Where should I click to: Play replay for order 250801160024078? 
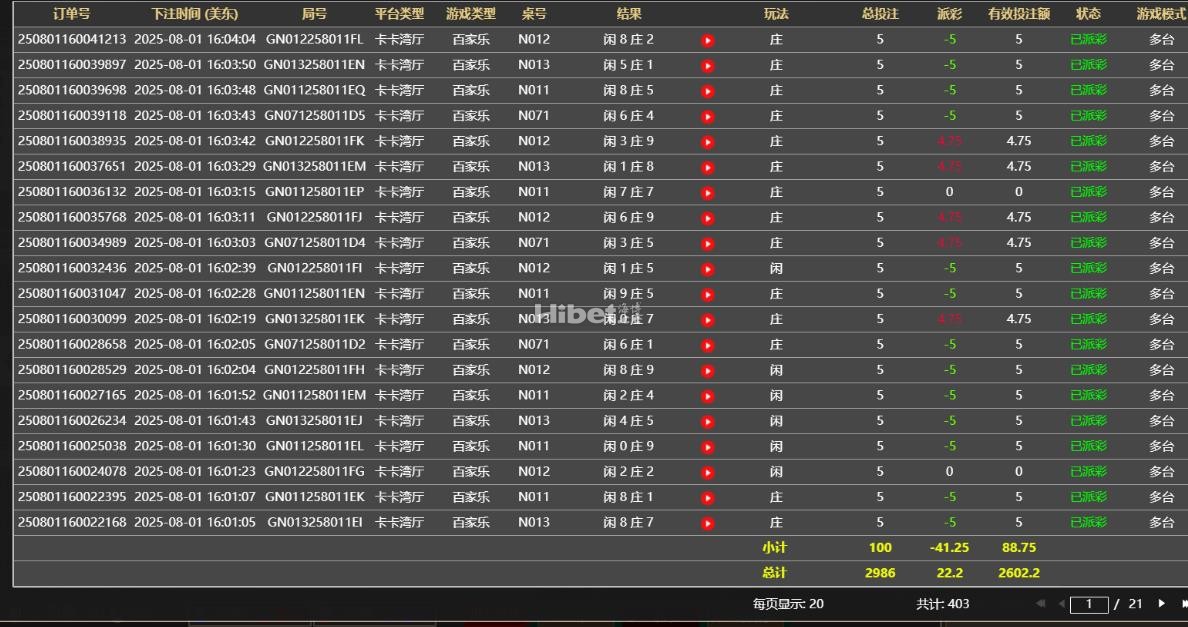coord(708,472)
